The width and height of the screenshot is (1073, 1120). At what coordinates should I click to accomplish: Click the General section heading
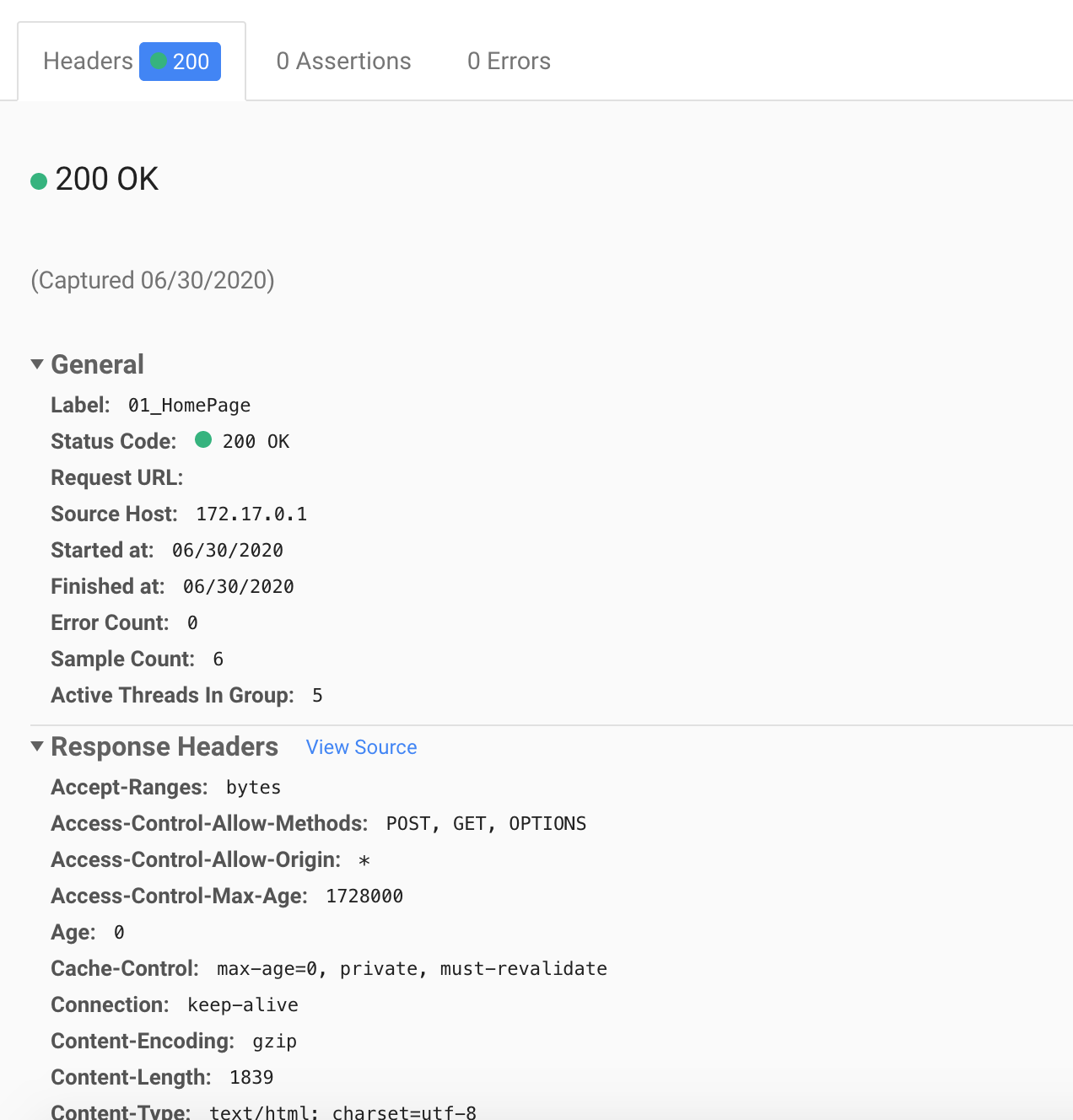click(97, 364)
